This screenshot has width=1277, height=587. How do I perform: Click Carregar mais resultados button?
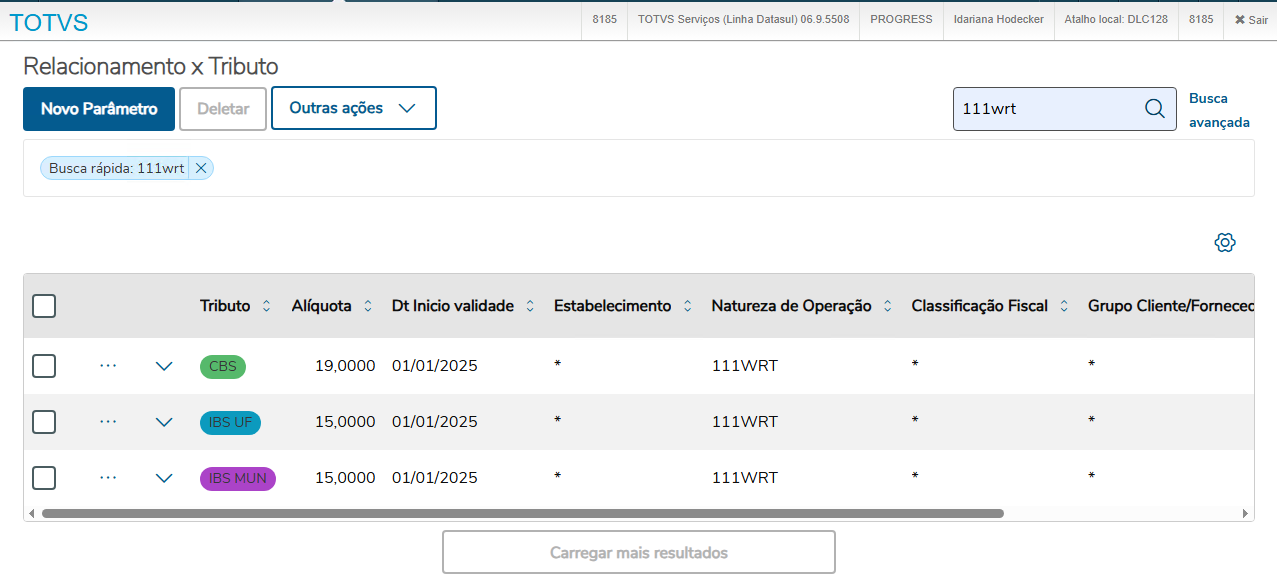point(639,552)
